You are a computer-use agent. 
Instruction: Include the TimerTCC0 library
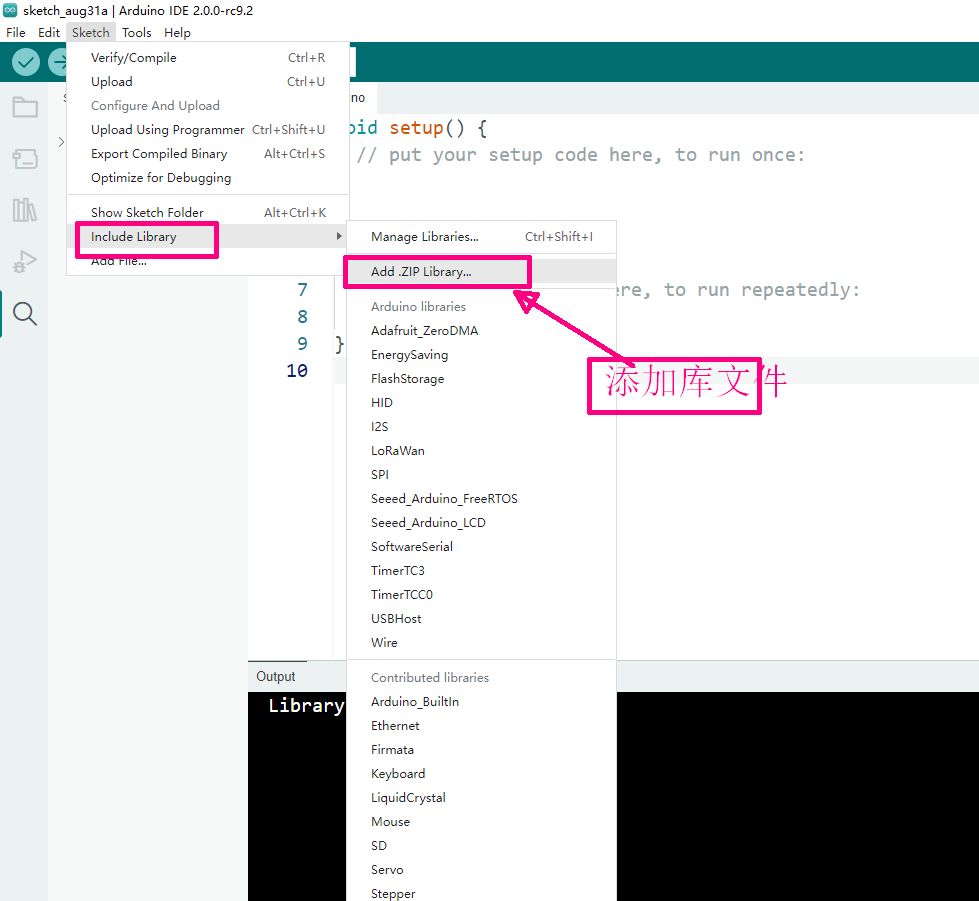tap(481, 594)
